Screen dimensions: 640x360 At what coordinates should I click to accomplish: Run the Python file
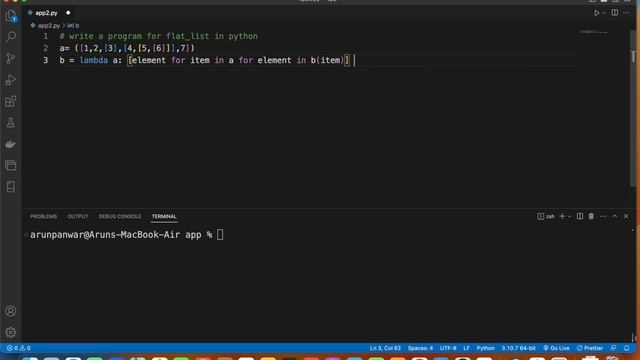pos(596,13)
